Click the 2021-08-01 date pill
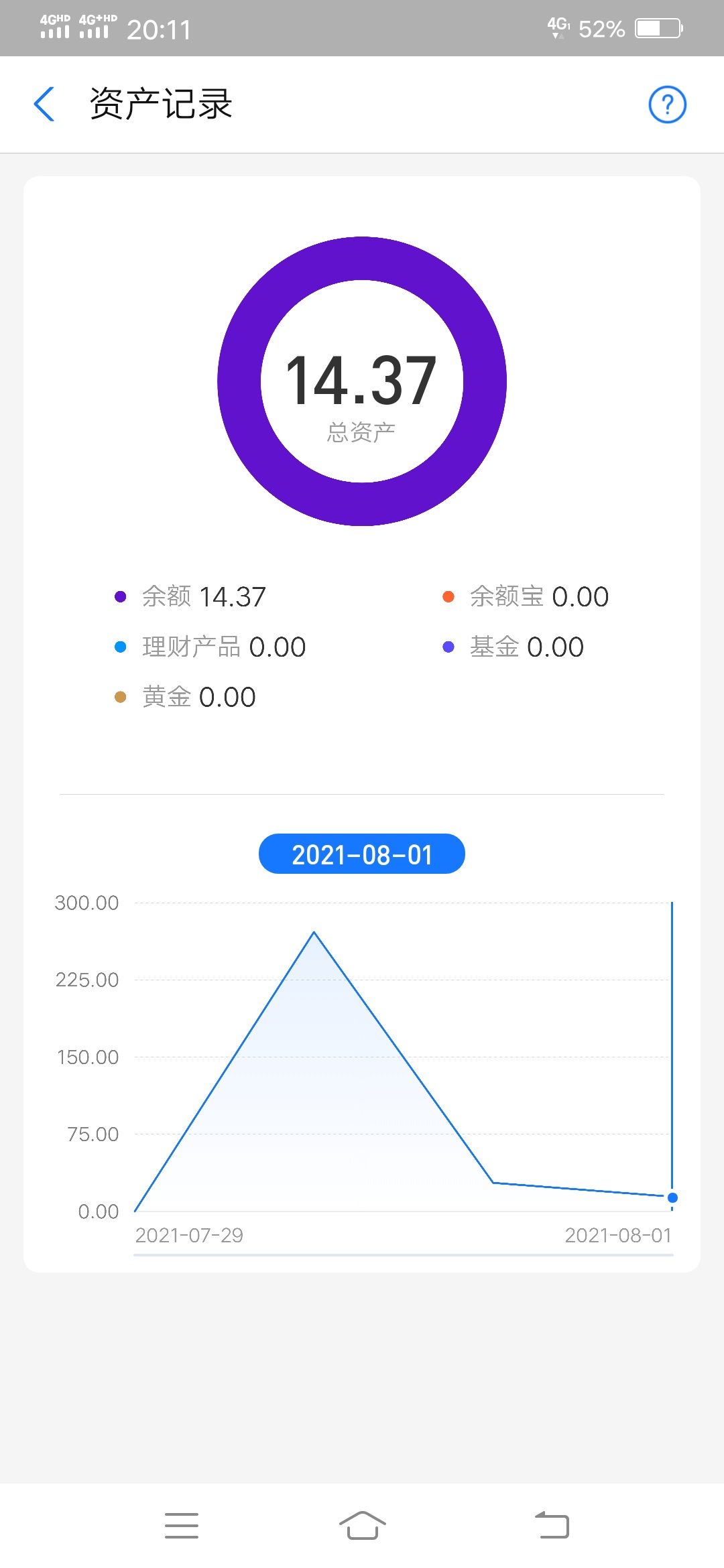The width and height of the screenshot is (724, 1568). coord(362,854)
